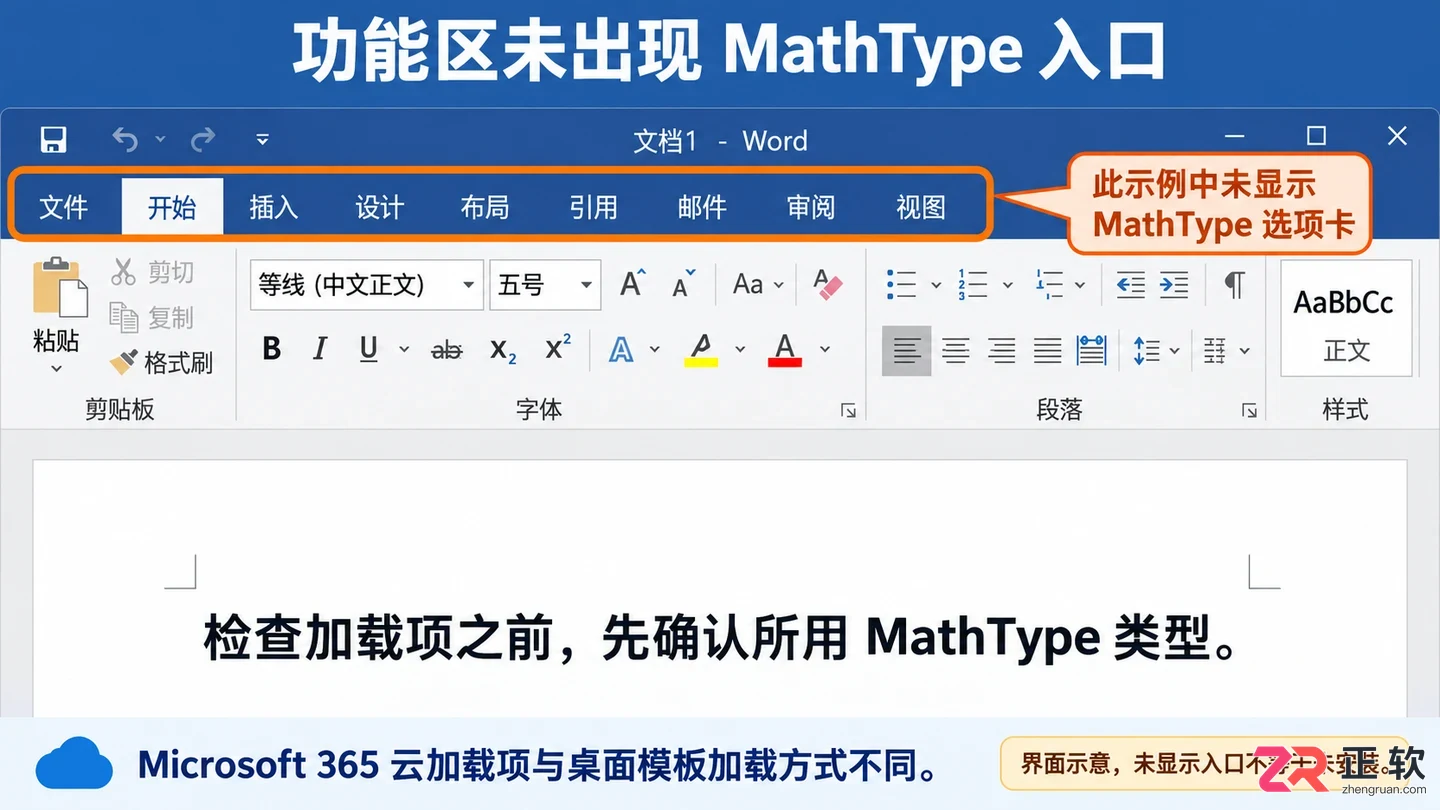Apply text effects with the outlined A icon

(x=622, y=349)
